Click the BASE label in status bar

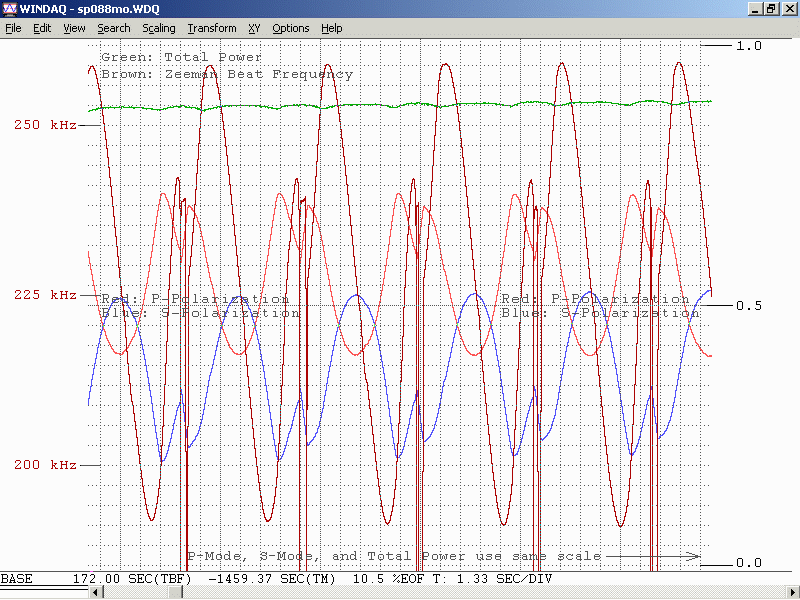16,579
